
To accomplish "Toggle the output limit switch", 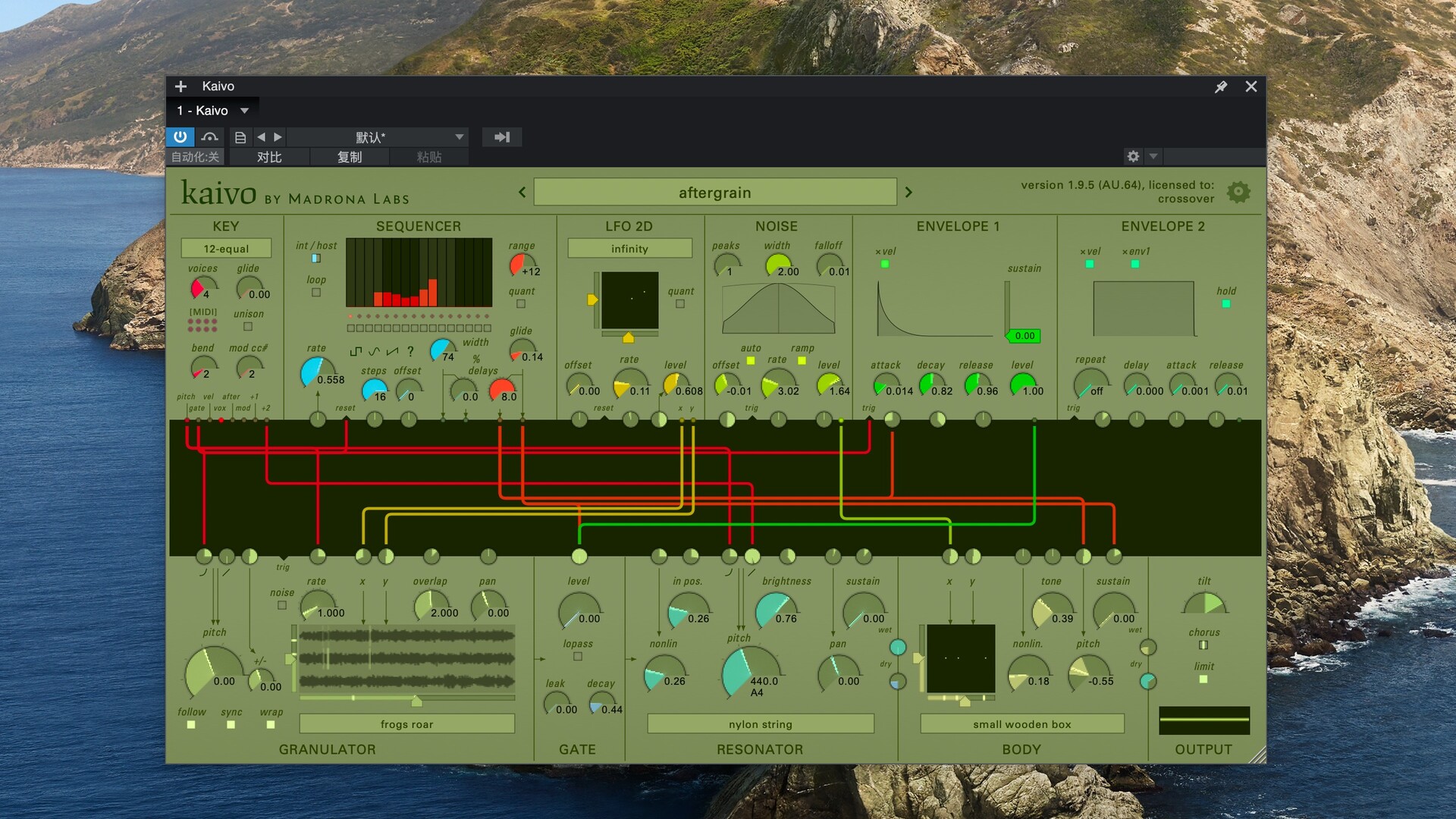I will pos(1203,679).
